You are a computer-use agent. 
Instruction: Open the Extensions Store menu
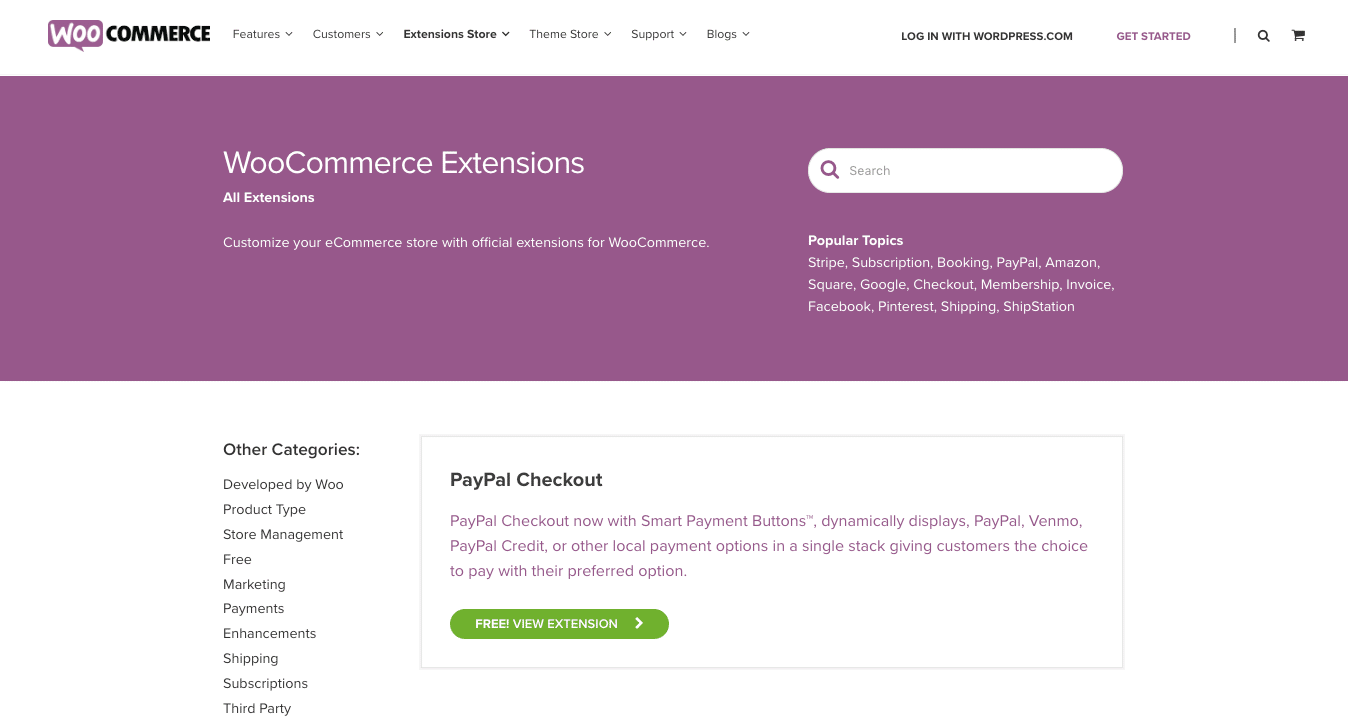coord(449,33)
